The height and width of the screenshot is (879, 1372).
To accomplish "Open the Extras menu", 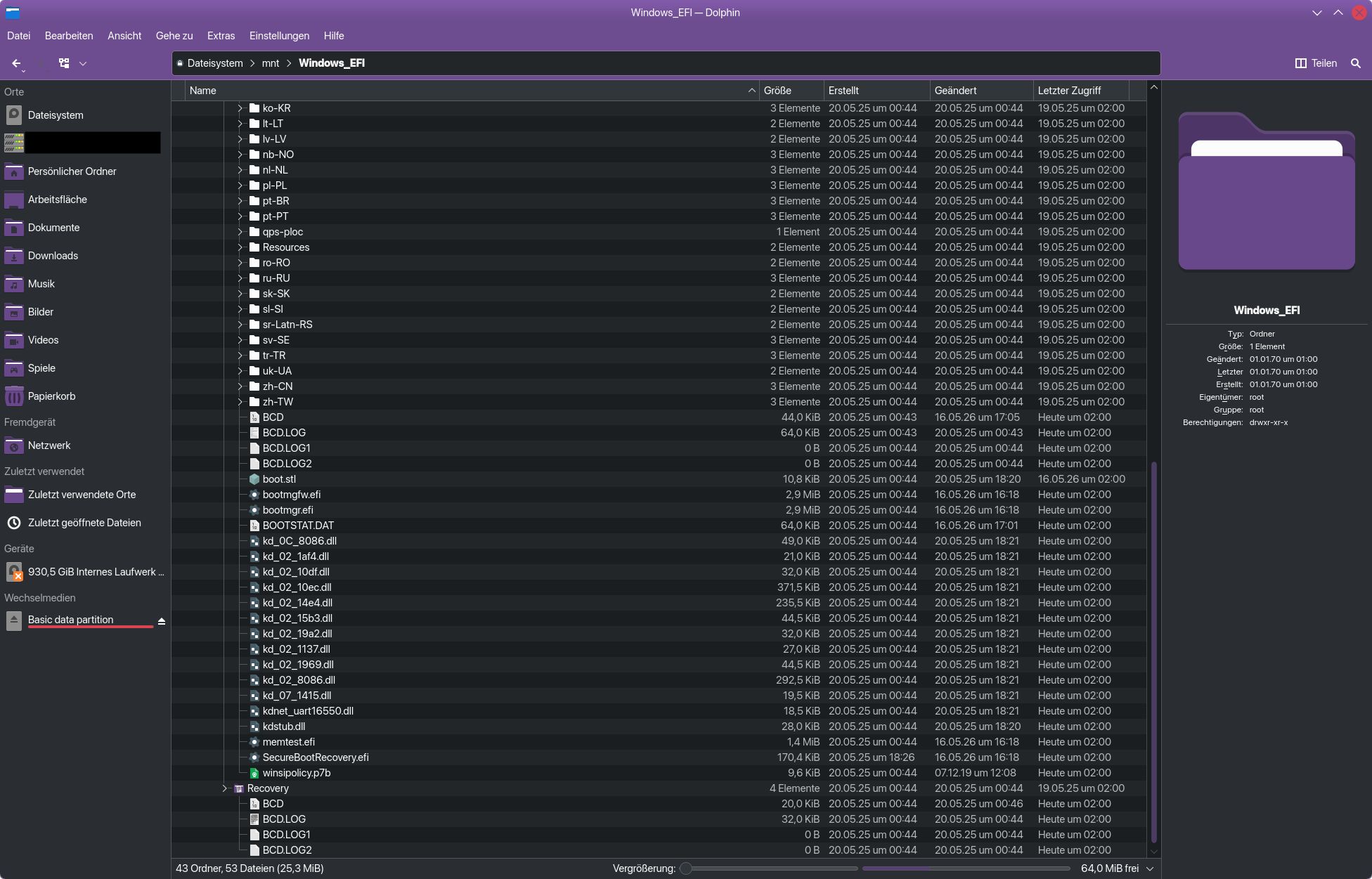I will pos(221,36).
